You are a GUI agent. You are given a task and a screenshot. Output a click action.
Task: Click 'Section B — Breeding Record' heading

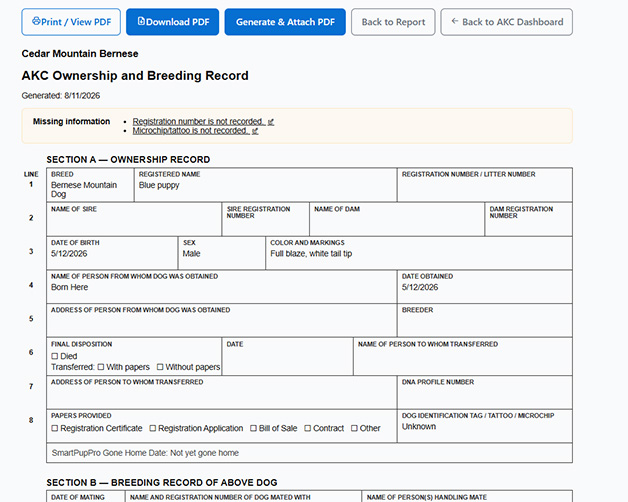coord(162,482)
